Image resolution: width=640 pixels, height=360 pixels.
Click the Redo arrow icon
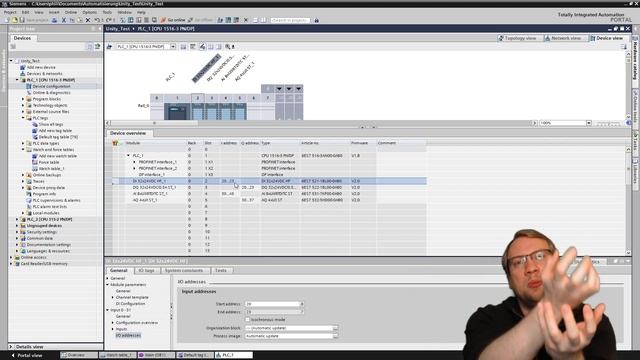click(x=109, y=20)
